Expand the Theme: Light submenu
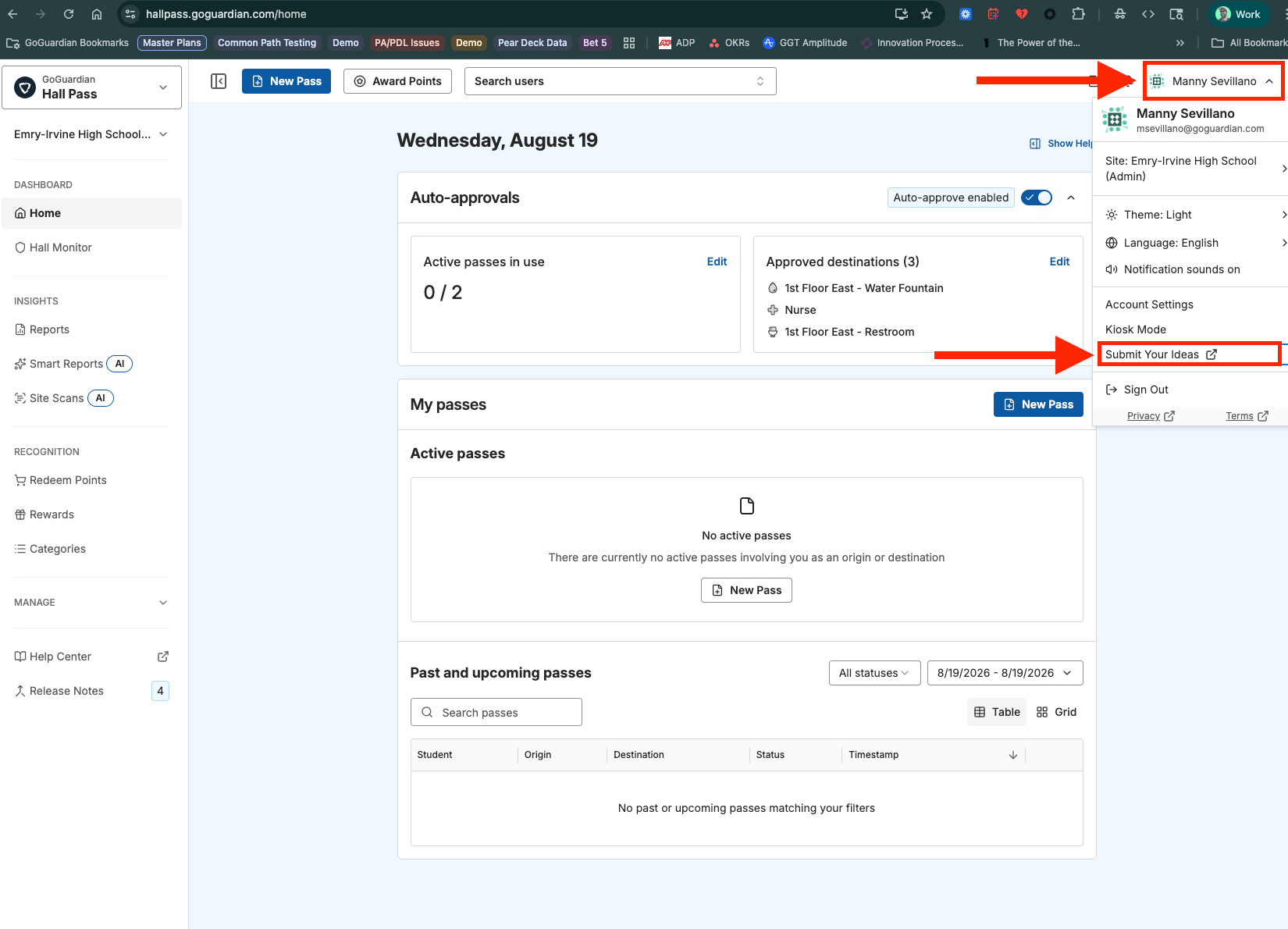The height and width of the screenshot is (929, 1288). [1190, 215]
